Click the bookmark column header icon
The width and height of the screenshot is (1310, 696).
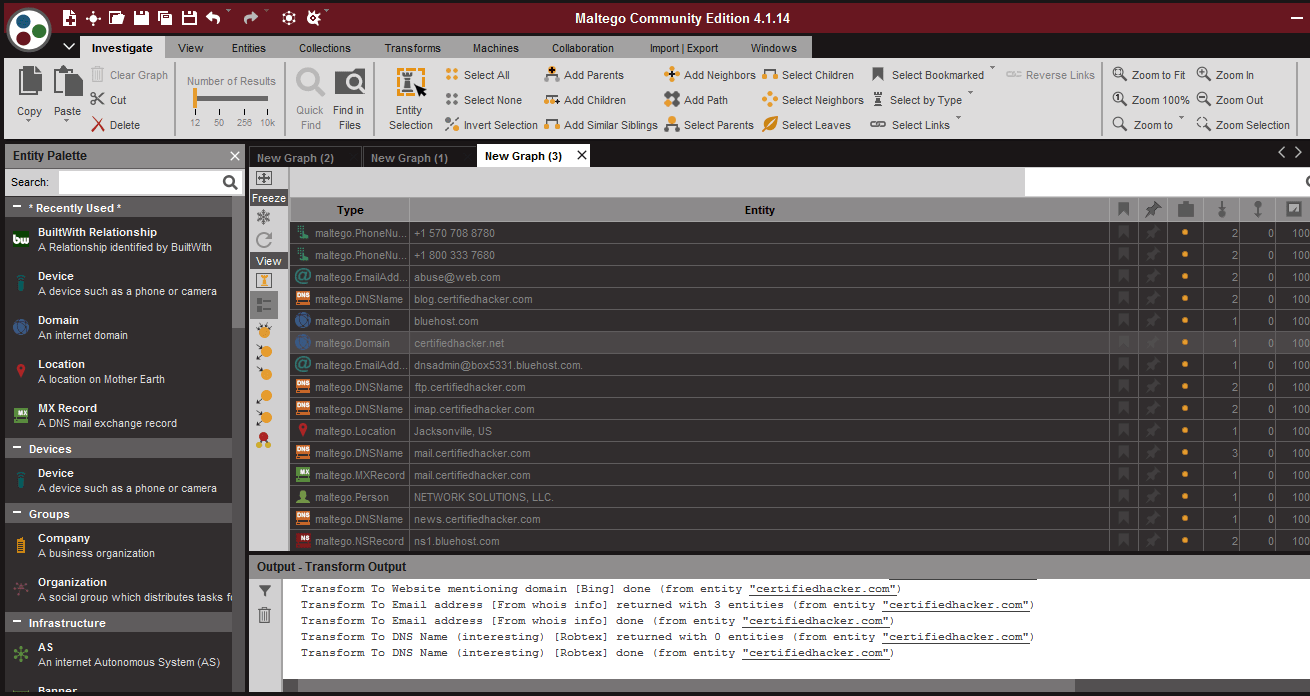[1124, 210]
